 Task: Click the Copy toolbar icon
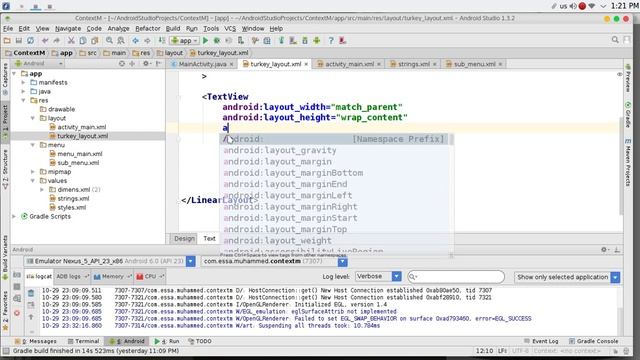(x=83, y=40)
